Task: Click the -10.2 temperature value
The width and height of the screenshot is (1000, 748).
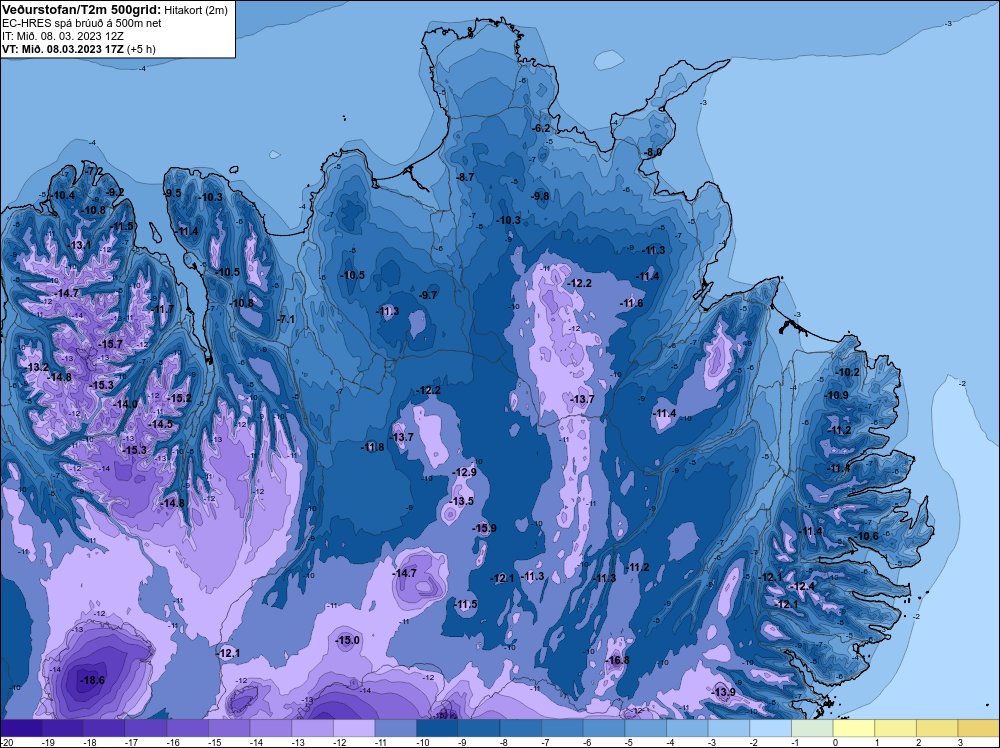Action: click(848, 372)
